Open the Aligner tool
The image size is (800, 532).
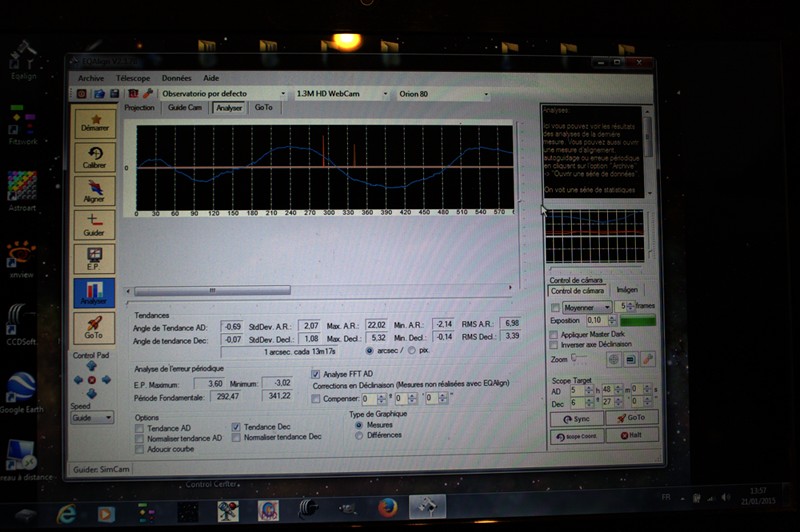(x=94, y=191)
